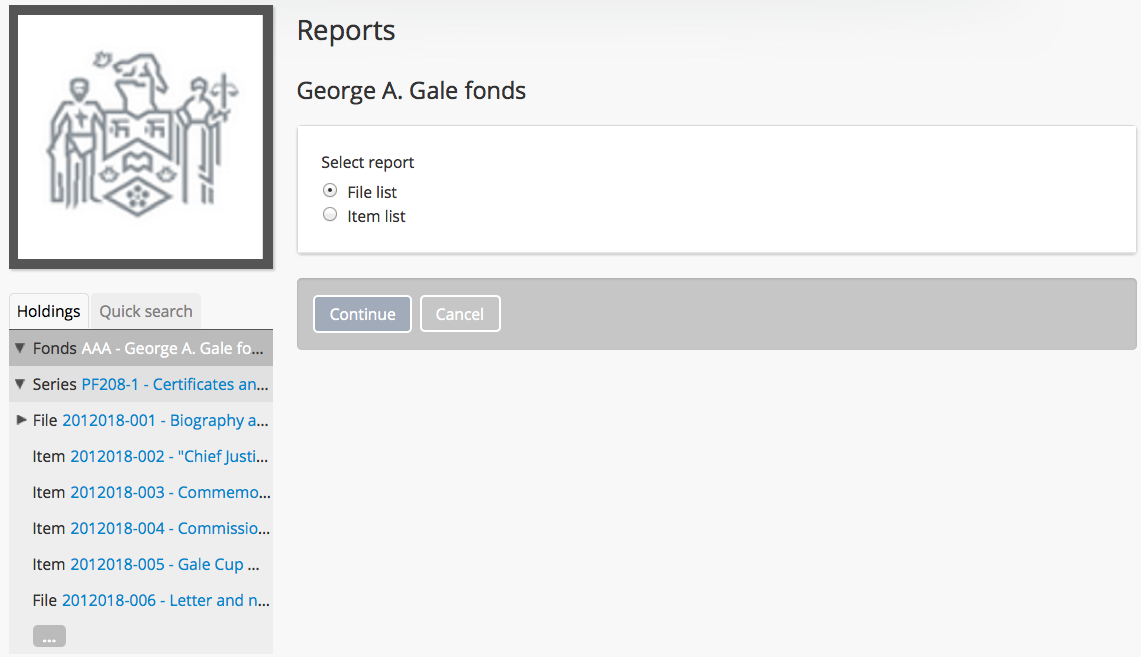Viewport: 1141px width, 657px height.
Task: Open item 2012018-002 "Chief Justice" link
Action: click(x=169, y=456)
